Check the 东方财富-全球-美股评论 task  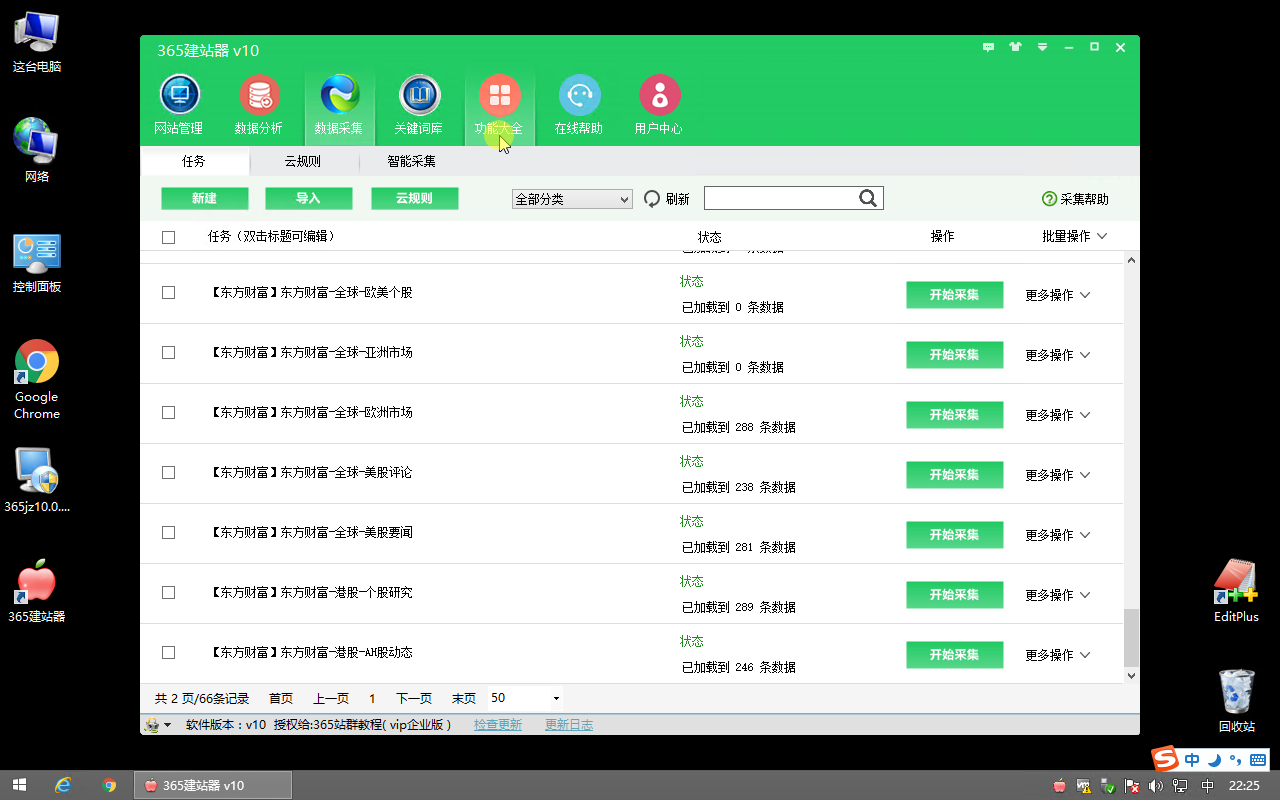pyautogui.click(x=168, y=472)
